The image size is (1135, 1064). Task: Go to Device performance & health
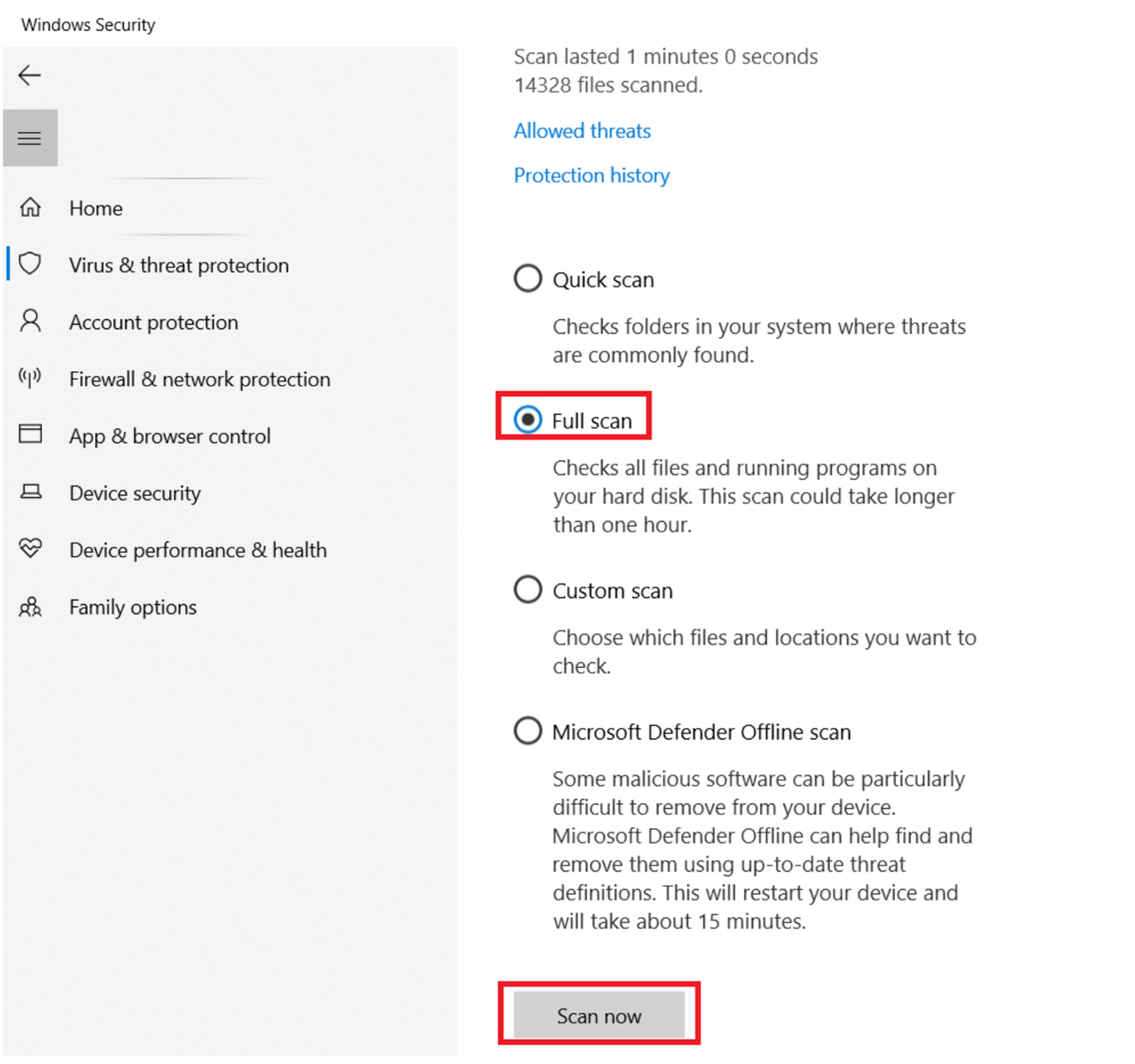pyautogui.click(x=198, y=550)
